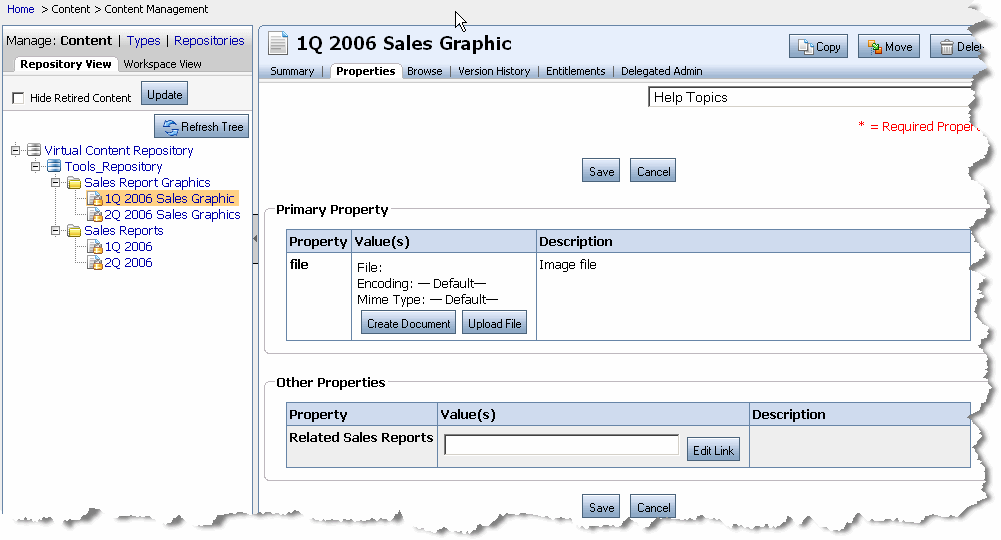
Task: Refresh the repository tree
Action: tap(201, 127)
